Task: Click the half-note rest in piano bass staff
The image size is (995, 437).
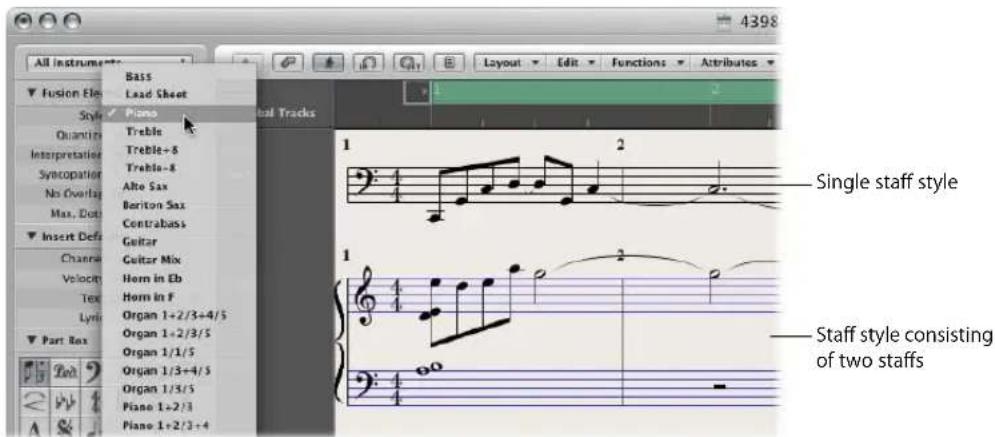Action: click(719, 385)
